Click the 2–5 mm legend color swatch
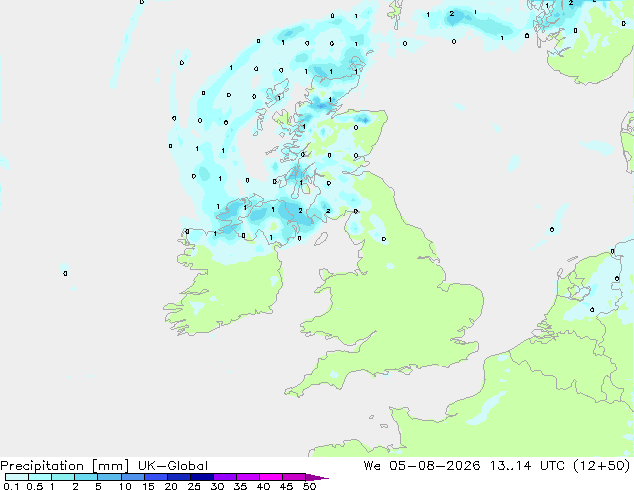This screenshot has width=634, height=490. point(86,477)
